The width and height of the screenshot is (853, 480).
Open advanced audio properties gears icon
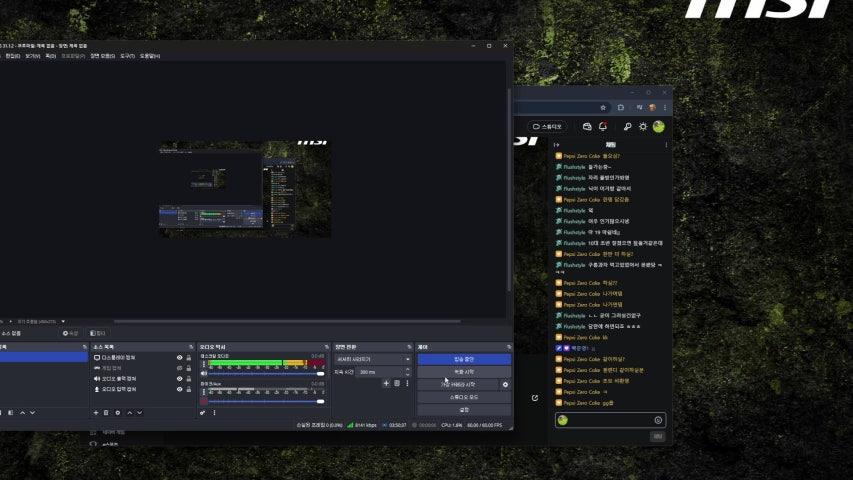(x=202, y=413)
